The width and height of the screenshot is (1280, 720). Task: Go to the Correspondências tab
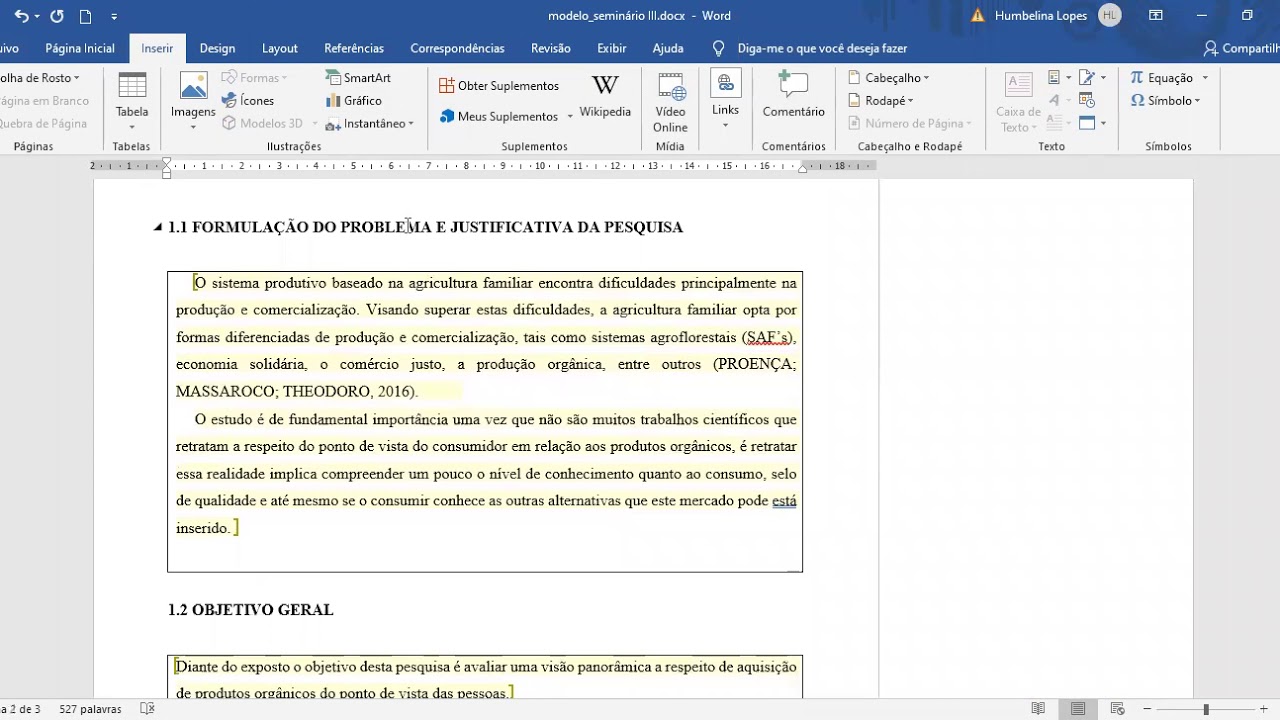point(457,48)
